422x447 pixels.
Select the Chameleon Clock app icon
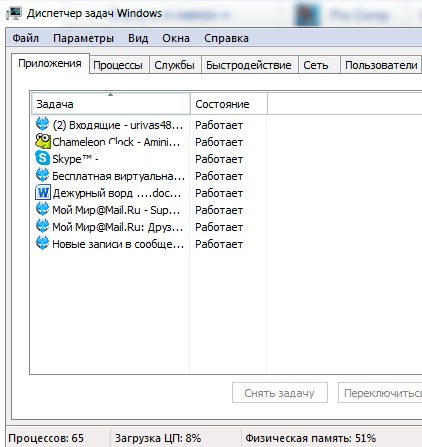tap(42, 141)
